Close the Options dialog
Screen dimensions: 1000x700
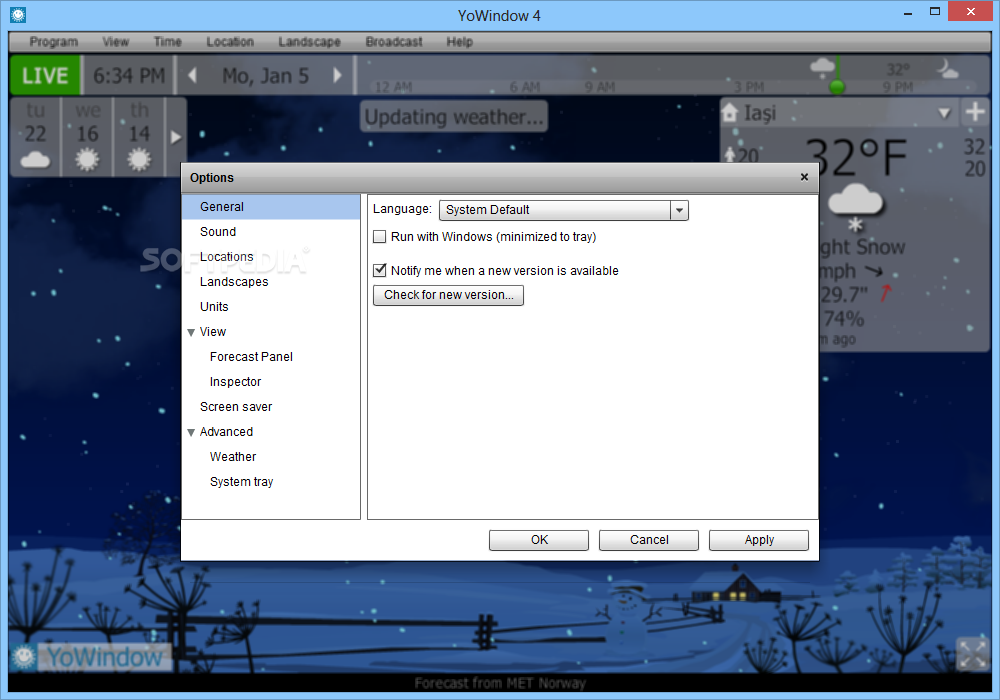point(804,177)
